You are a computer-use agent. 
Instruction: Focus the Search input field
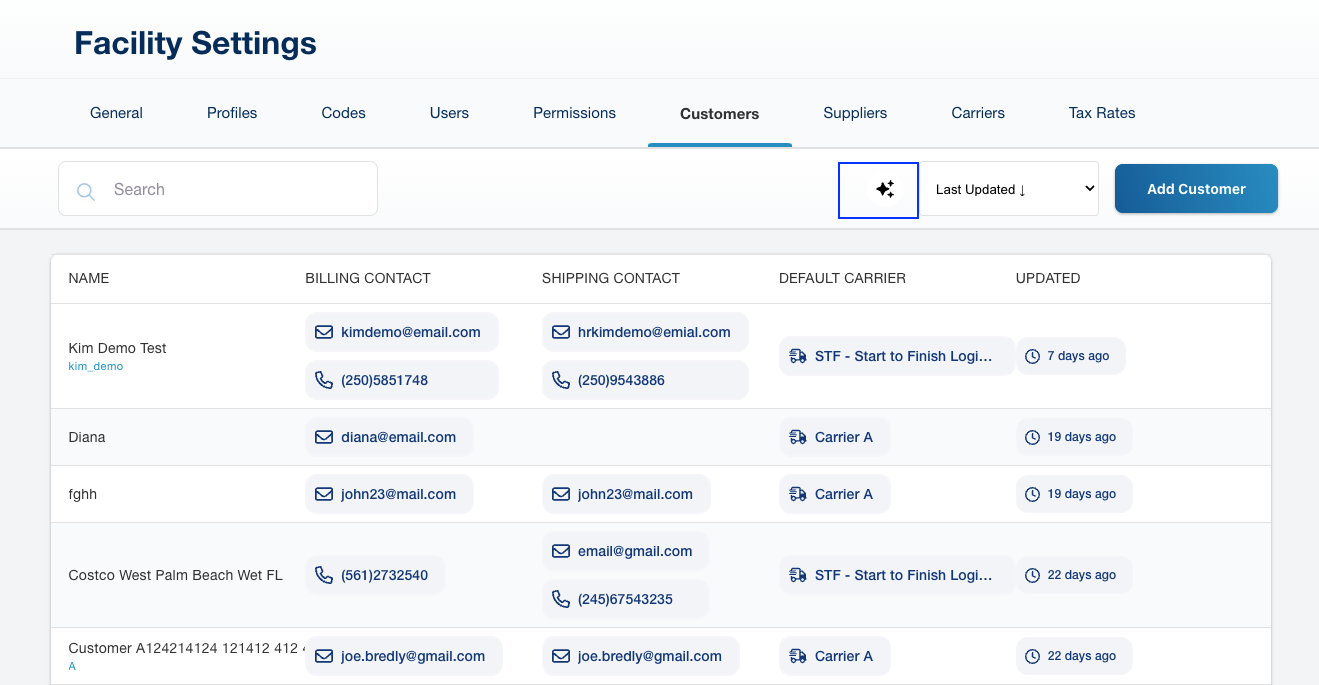230,189
